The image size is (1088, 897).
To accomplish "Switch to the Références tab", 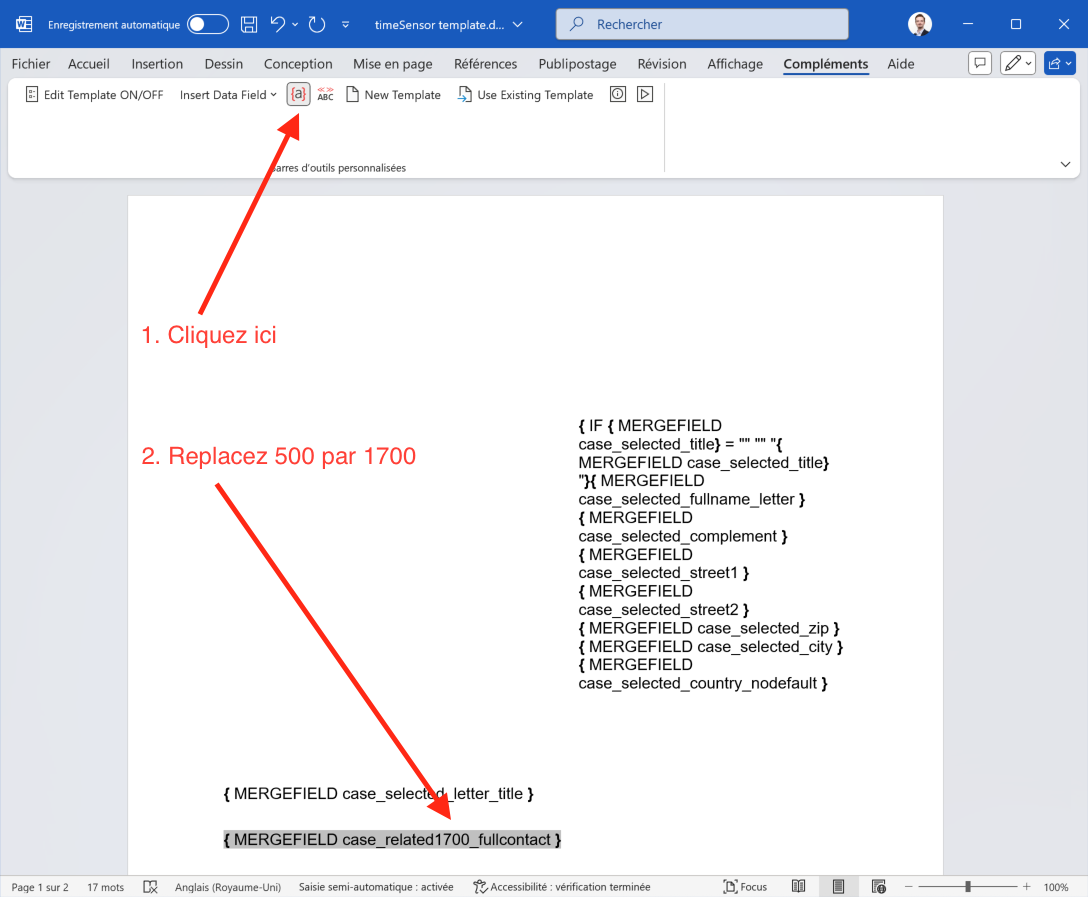I will pos(486,64).
